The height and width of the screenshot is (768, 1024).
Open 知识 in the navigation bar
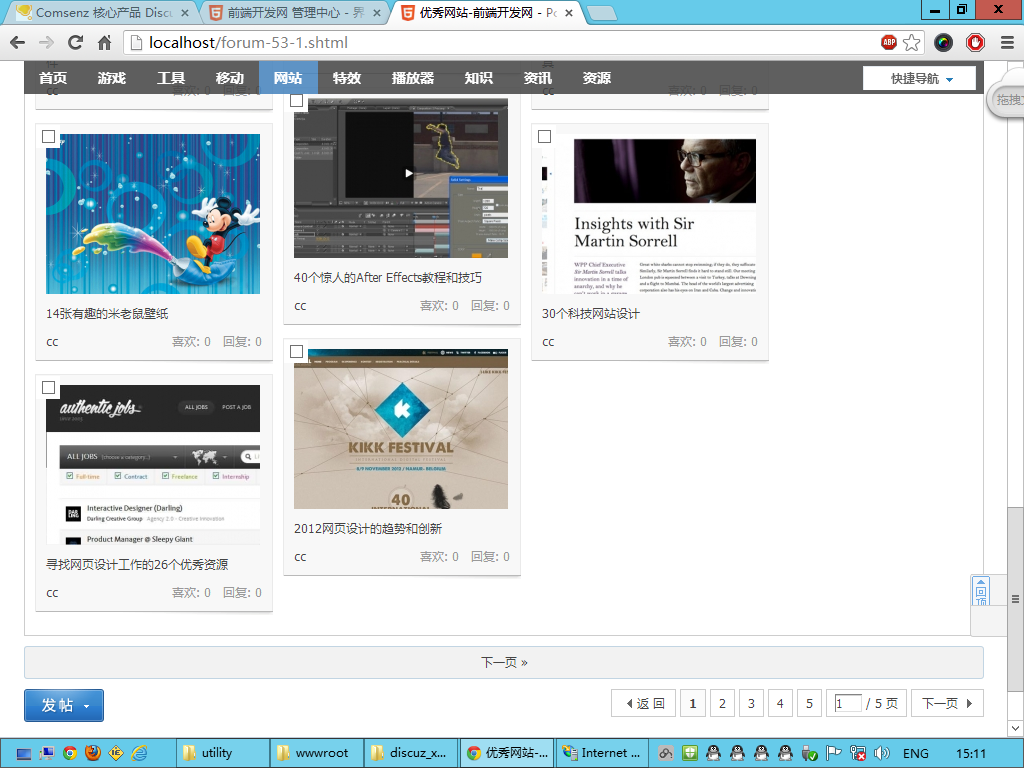point(479,78)
